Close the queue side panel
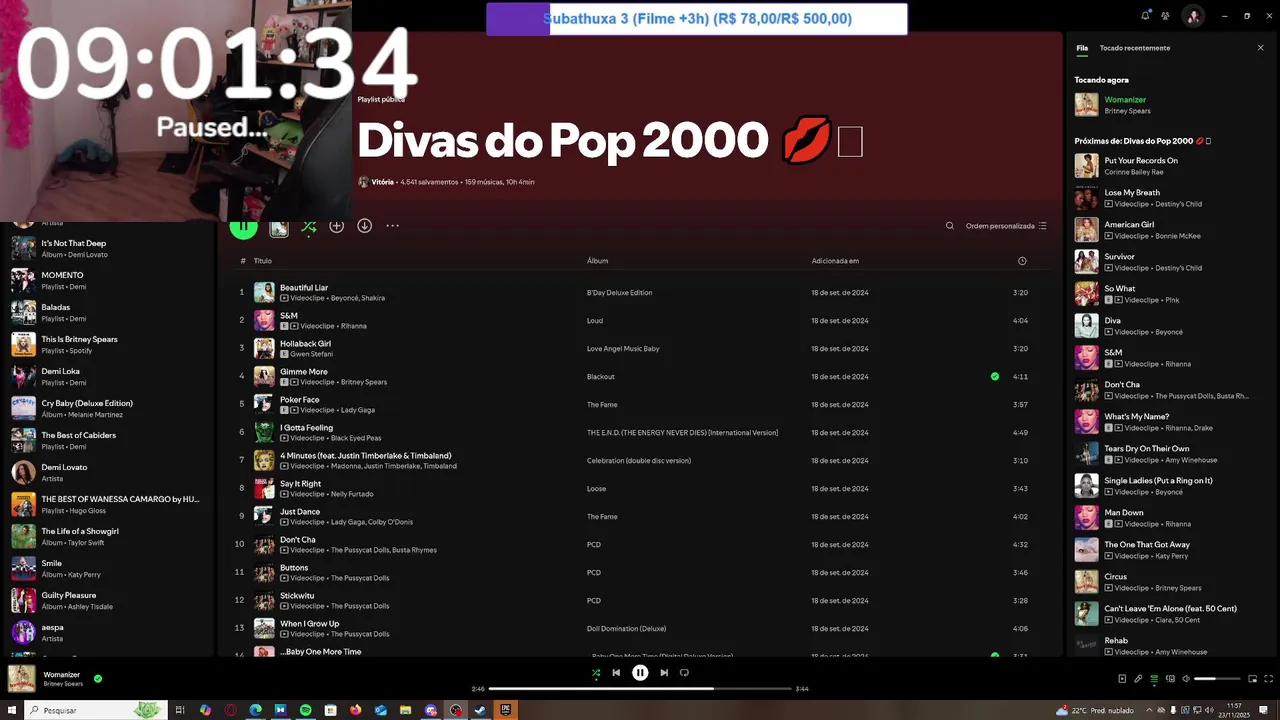The image size is (1280, 720). click(x=1260, y=48)
